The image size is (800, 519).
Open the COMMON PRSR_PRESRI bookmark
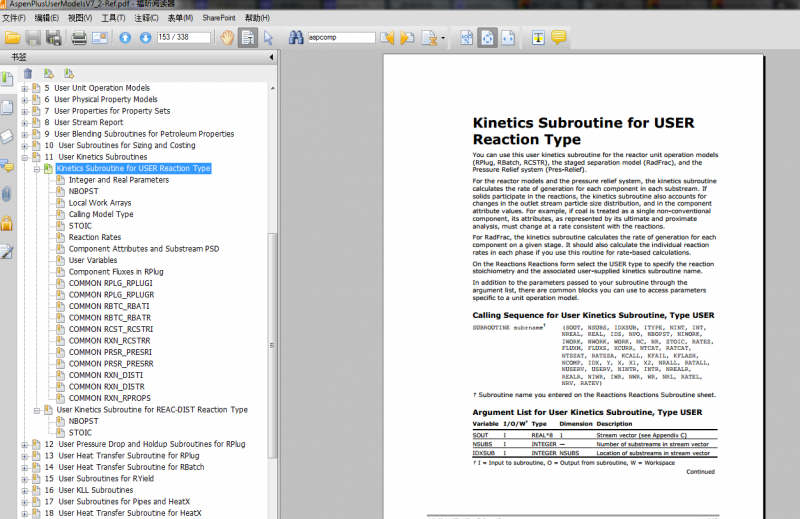pos(110,352)
